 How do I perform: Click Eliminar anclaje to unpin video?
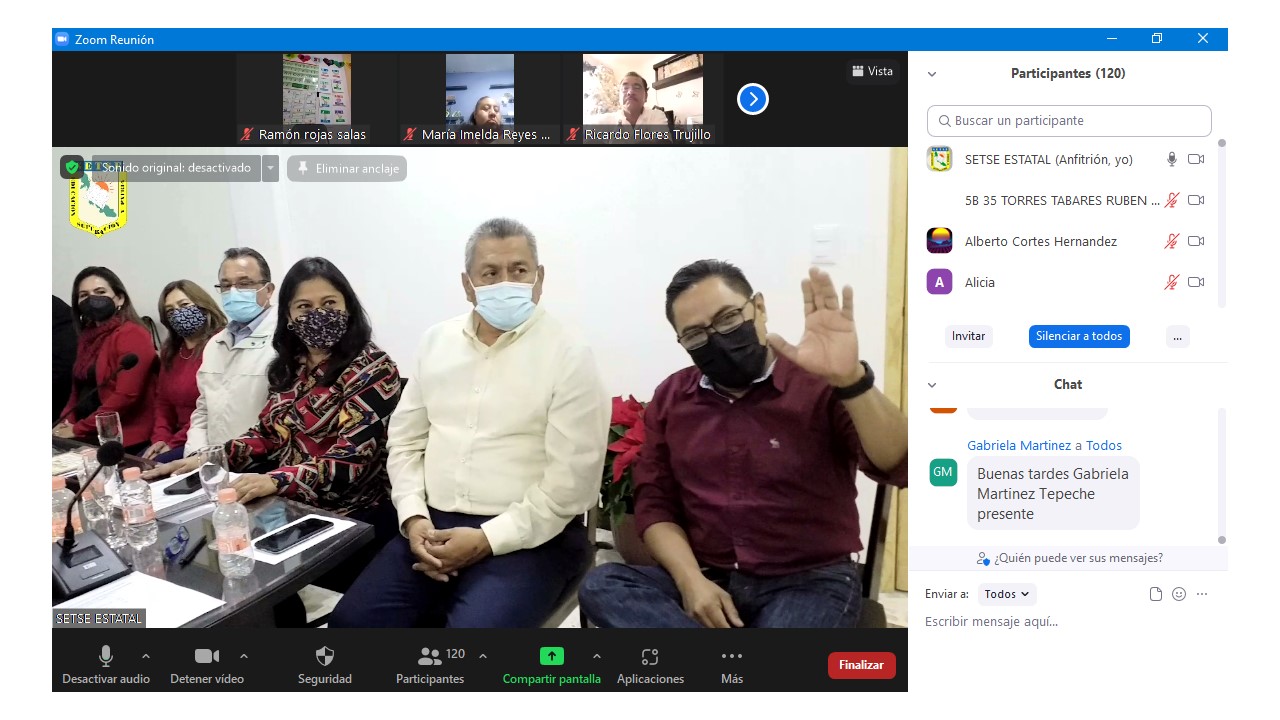(347, 168)
